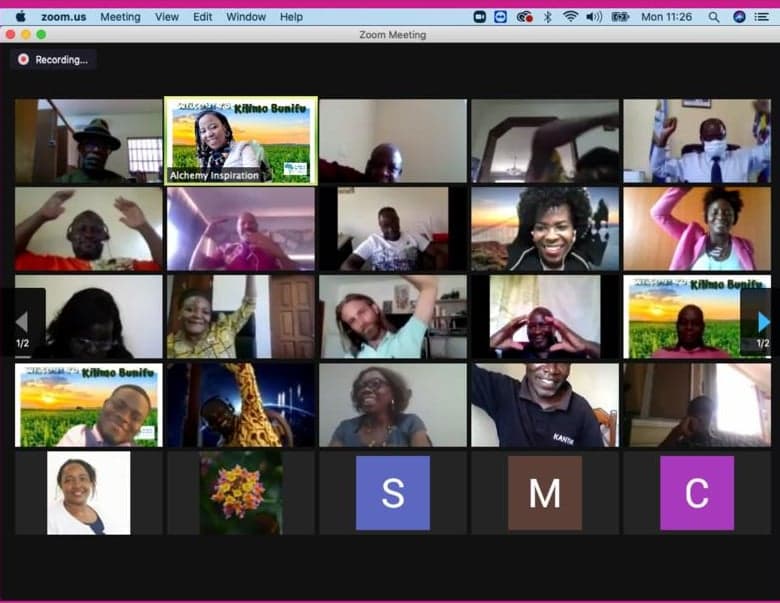Click the Zoom camera menu bar icon
This screenshot has width=780, height=603.
(480, 17)
